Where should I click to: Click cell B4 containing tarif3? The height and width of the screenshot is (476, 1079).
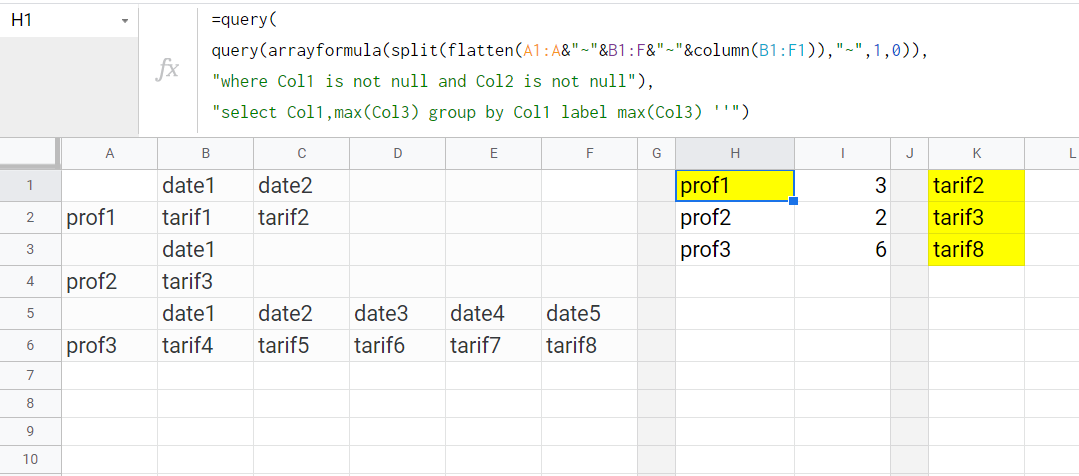point(205,282)
